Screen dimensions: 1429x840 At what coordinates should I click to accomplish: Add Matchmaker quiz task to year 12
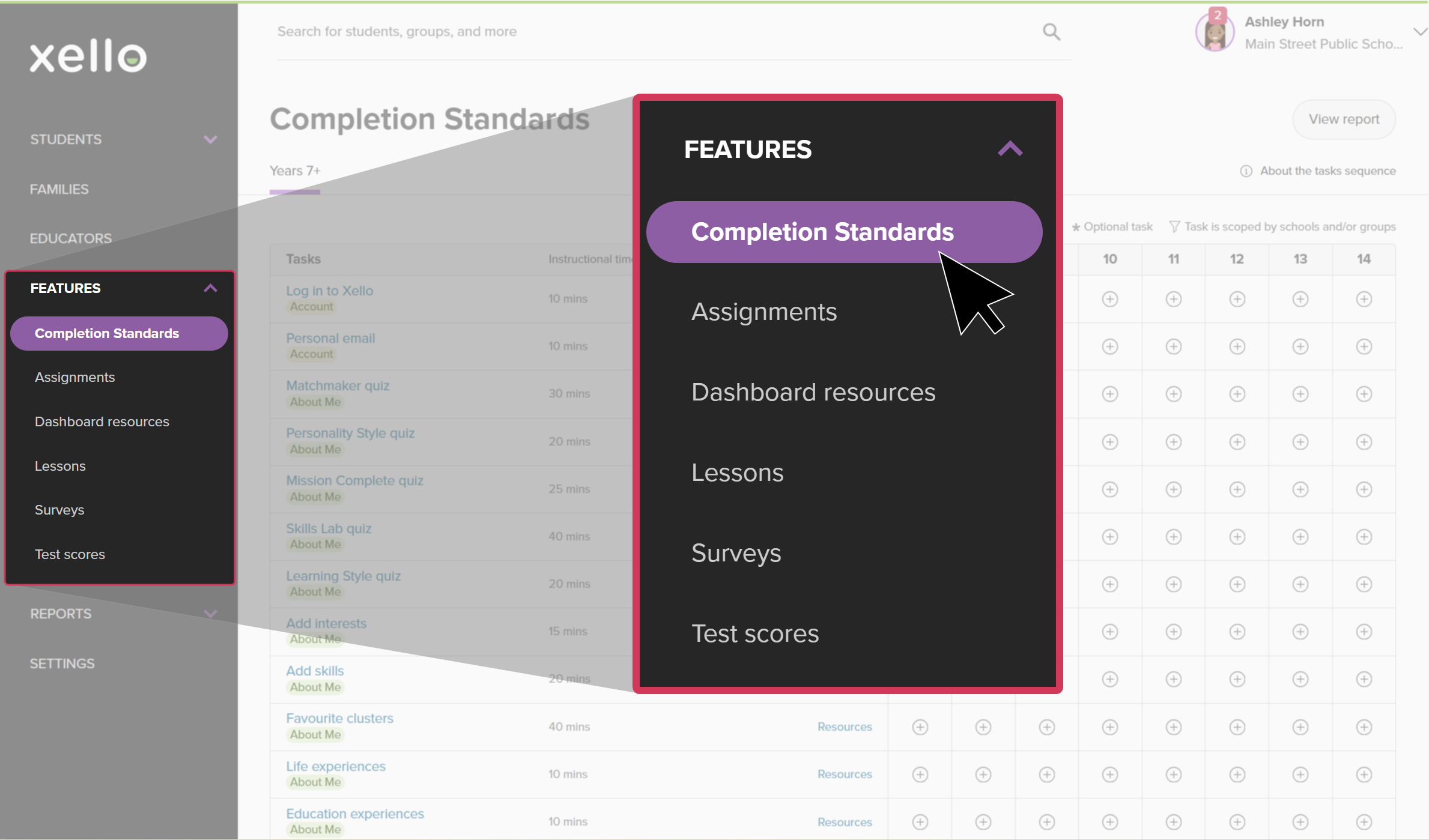point(1237,394)
